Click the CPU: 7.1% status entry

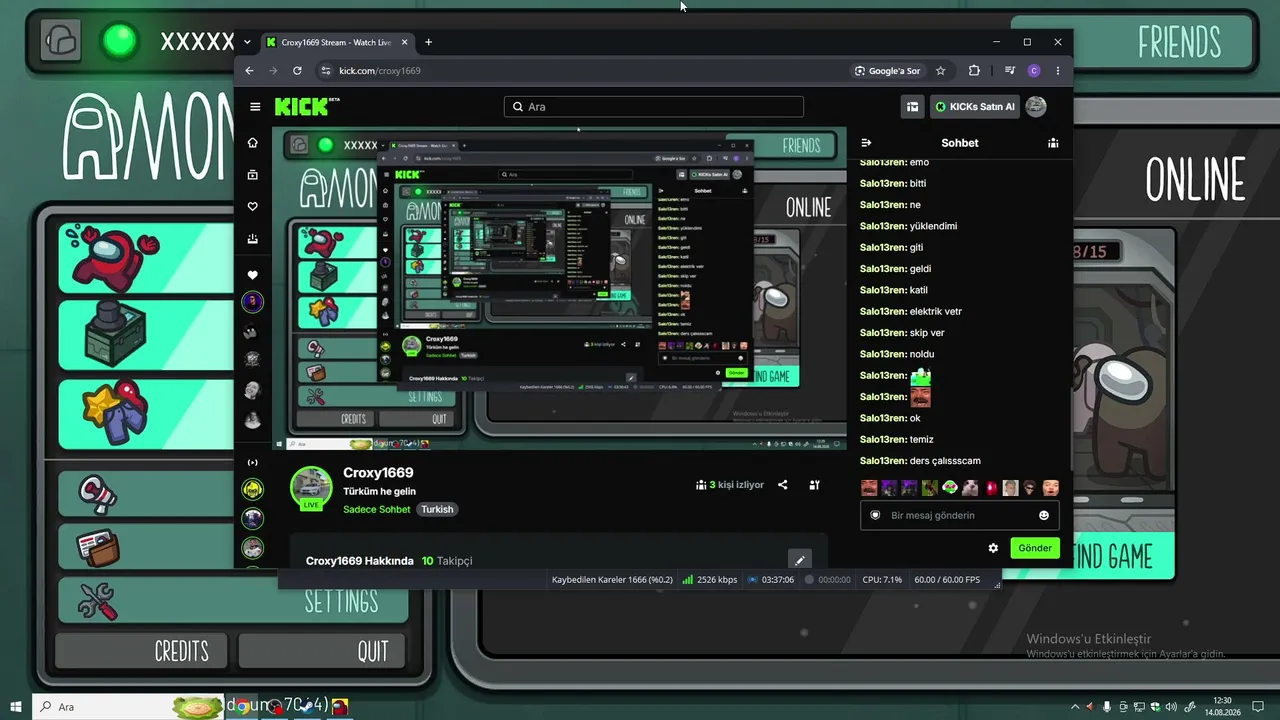882,580
